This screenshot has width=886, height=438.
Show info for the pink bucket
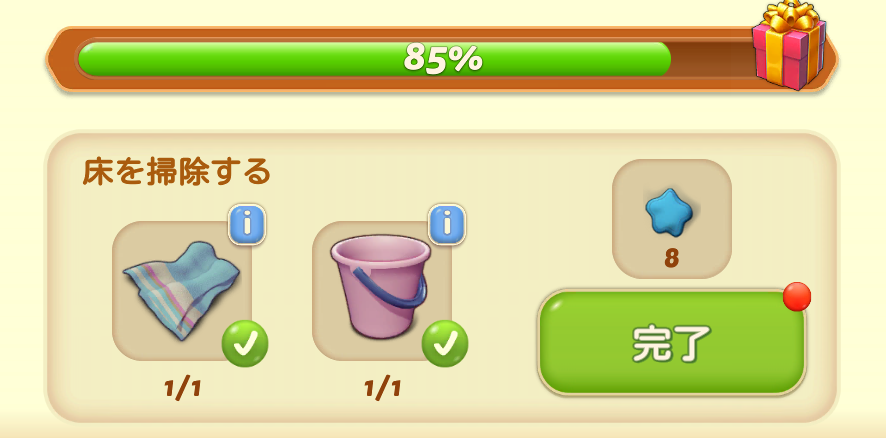coord(447,224)
